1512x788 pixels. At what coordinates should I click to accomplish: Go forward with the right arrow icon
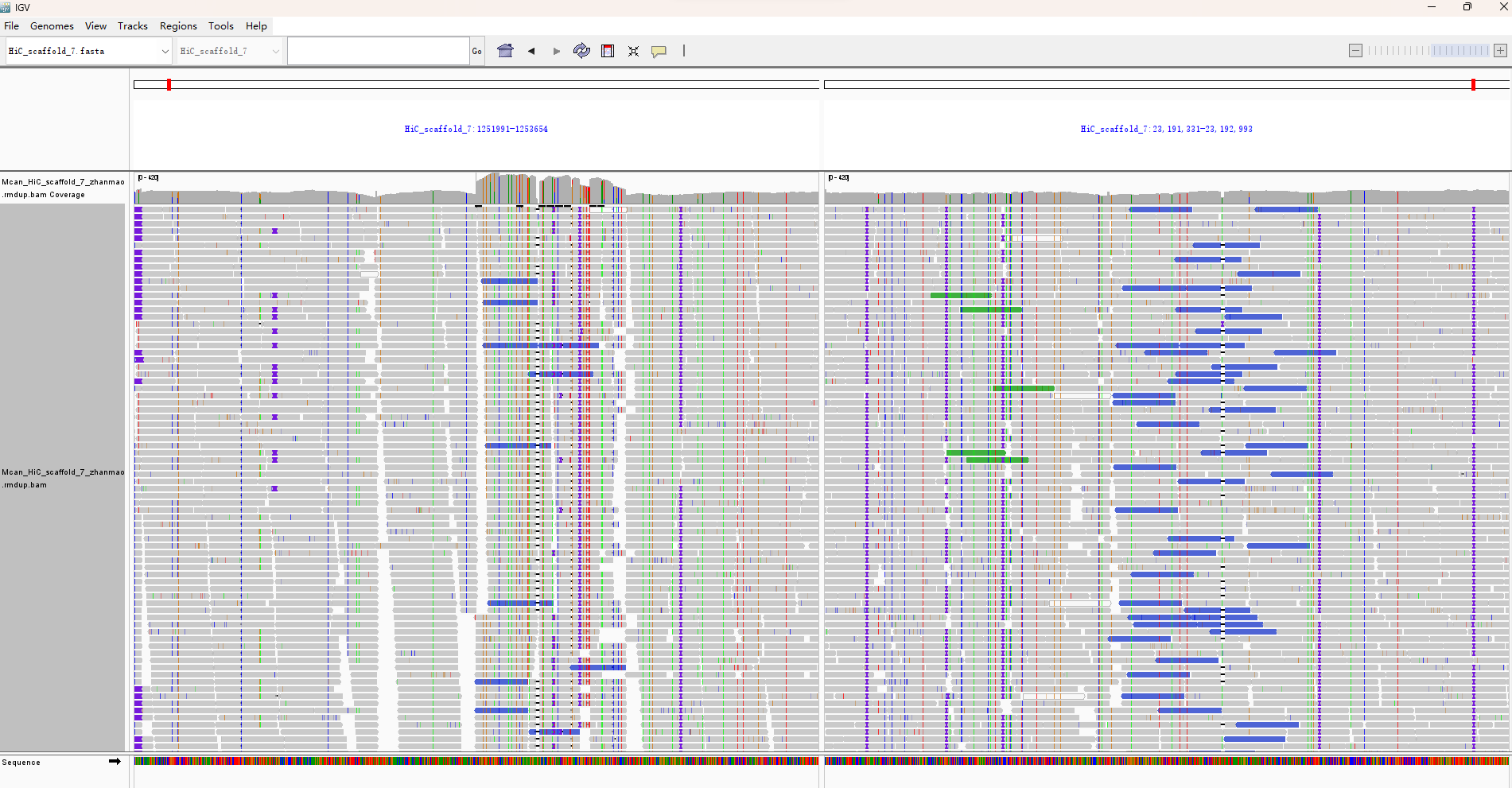coord(557,51)
